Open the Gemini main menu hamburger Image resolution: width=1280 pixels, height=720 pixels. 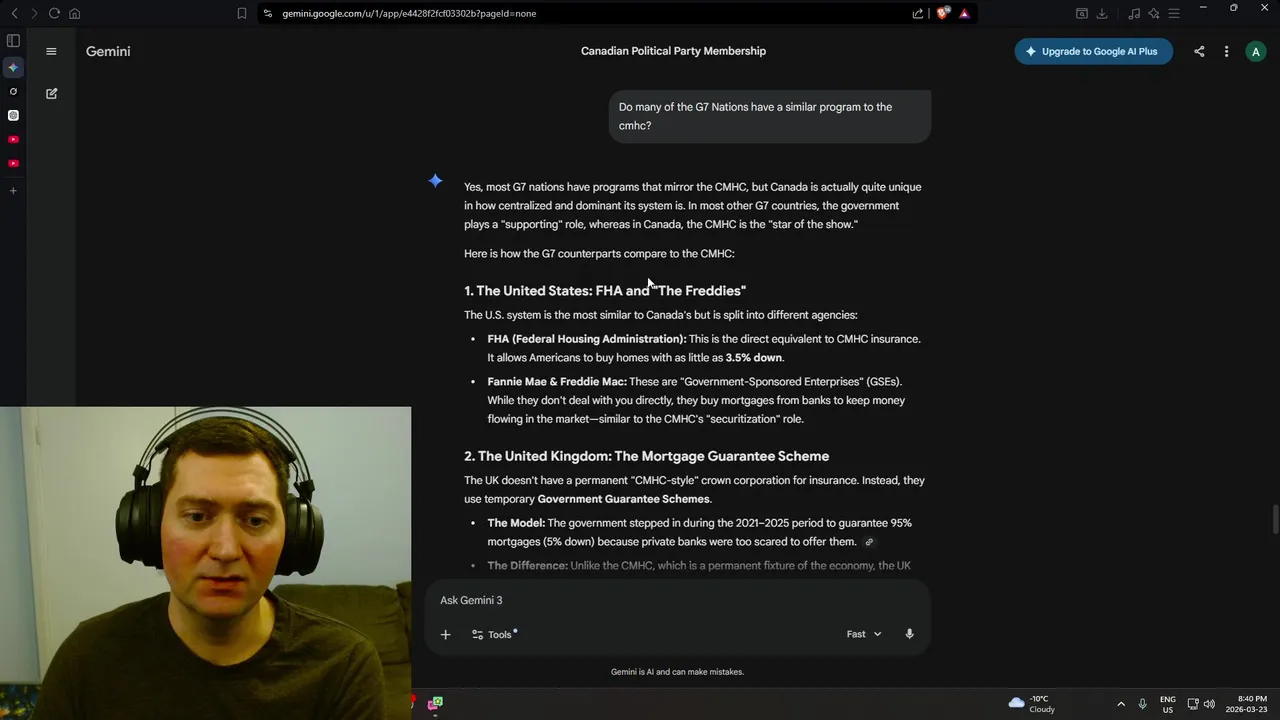51,51
